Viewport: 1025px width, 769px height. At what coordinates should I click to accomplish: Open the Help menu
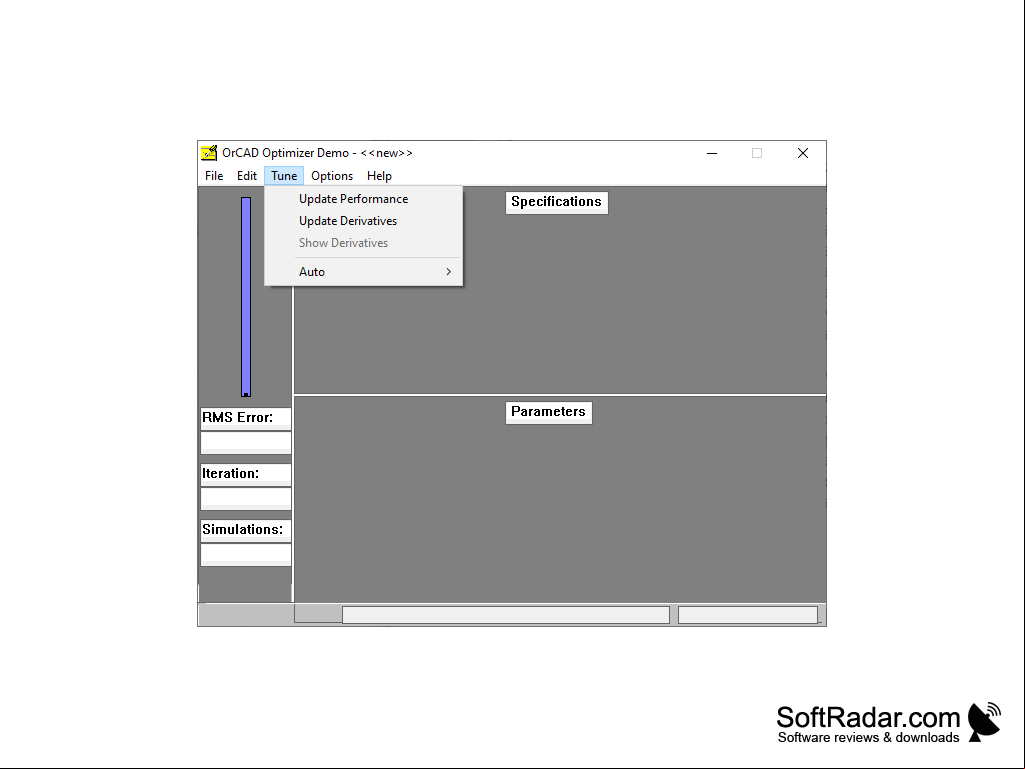point(379,176)
